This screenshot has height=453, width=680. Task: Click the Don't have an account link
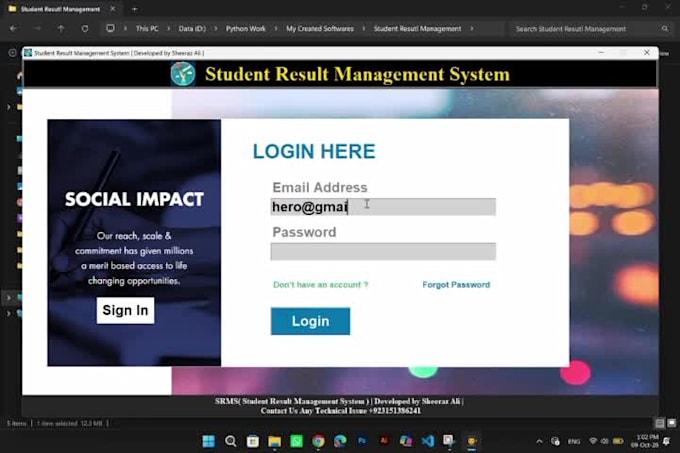[320, 285]
